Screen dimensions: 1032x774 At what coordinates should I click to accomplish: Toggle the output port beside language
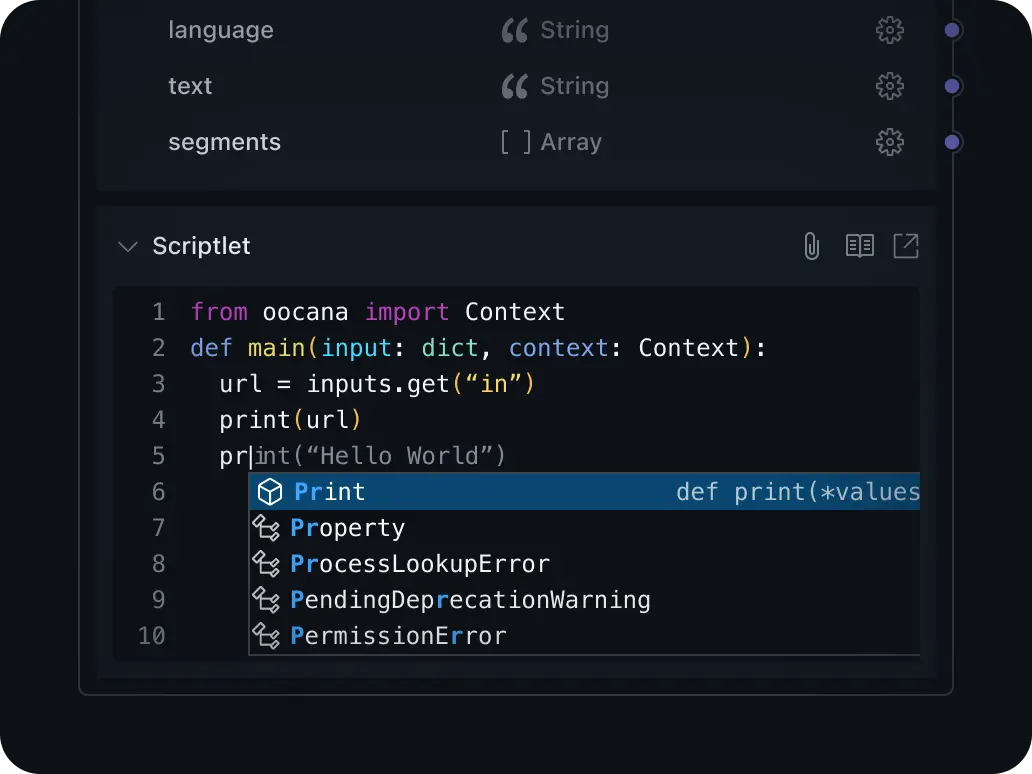(x=951, y=30)
